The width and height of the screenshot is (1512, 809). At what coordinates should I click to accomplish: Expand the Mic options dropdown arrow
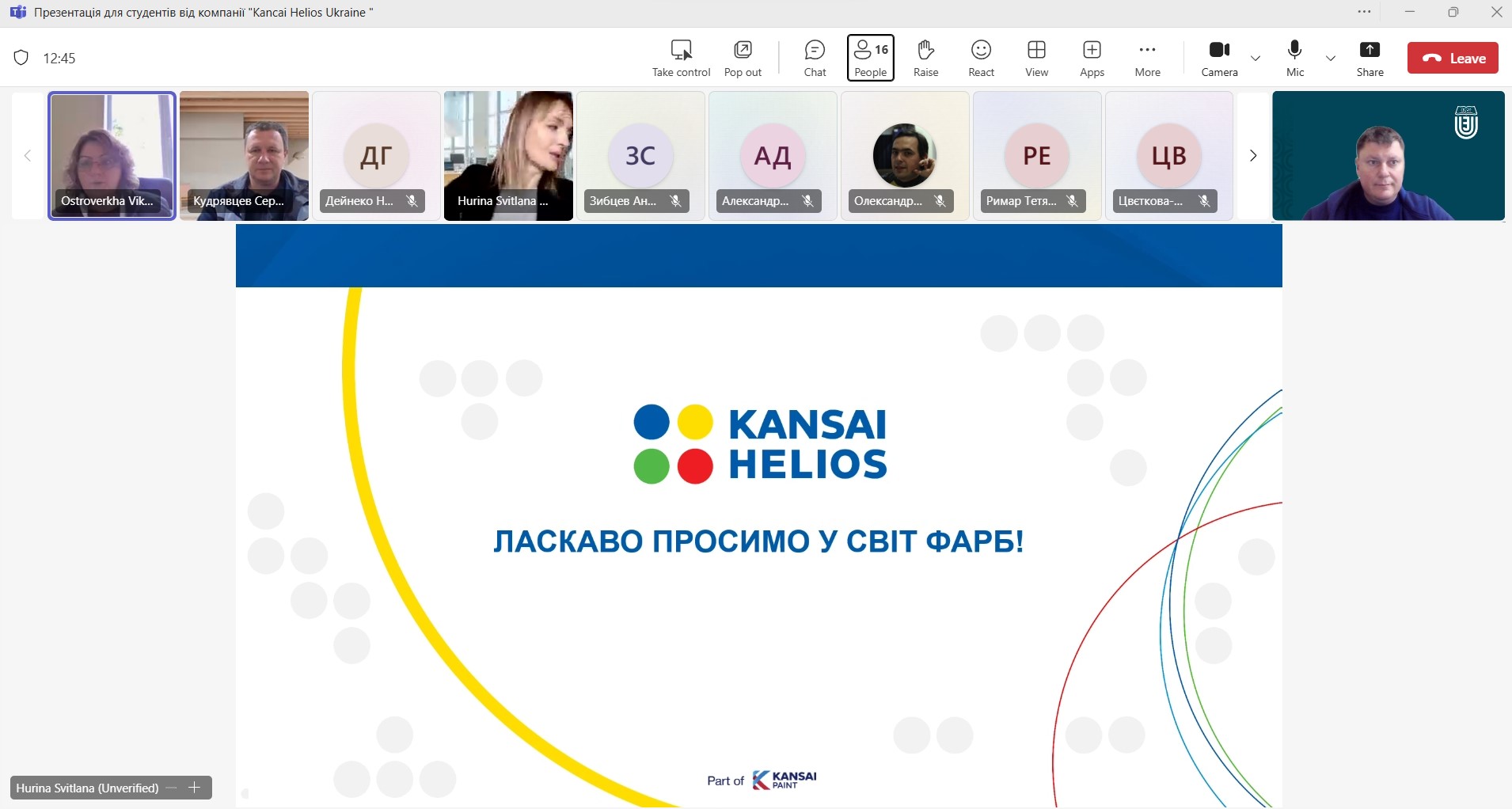(x=1331, y=59)
